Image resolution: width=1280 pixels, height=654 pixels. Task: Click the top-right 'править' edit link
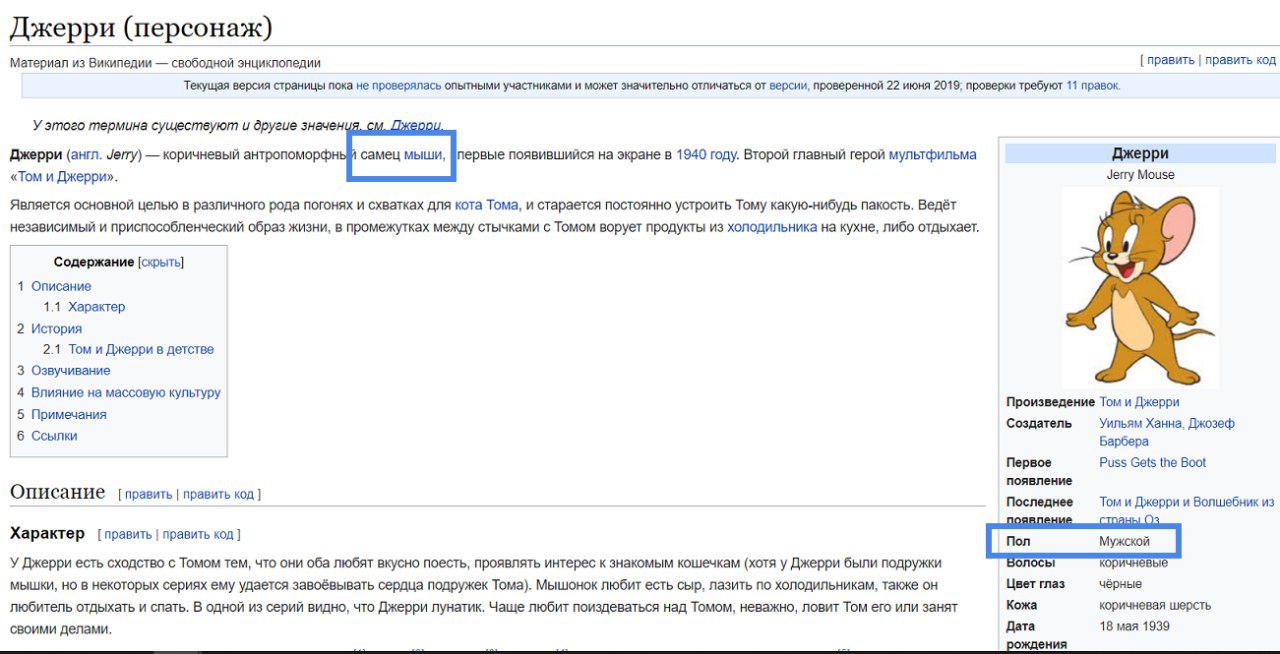tap(1170, 60)
